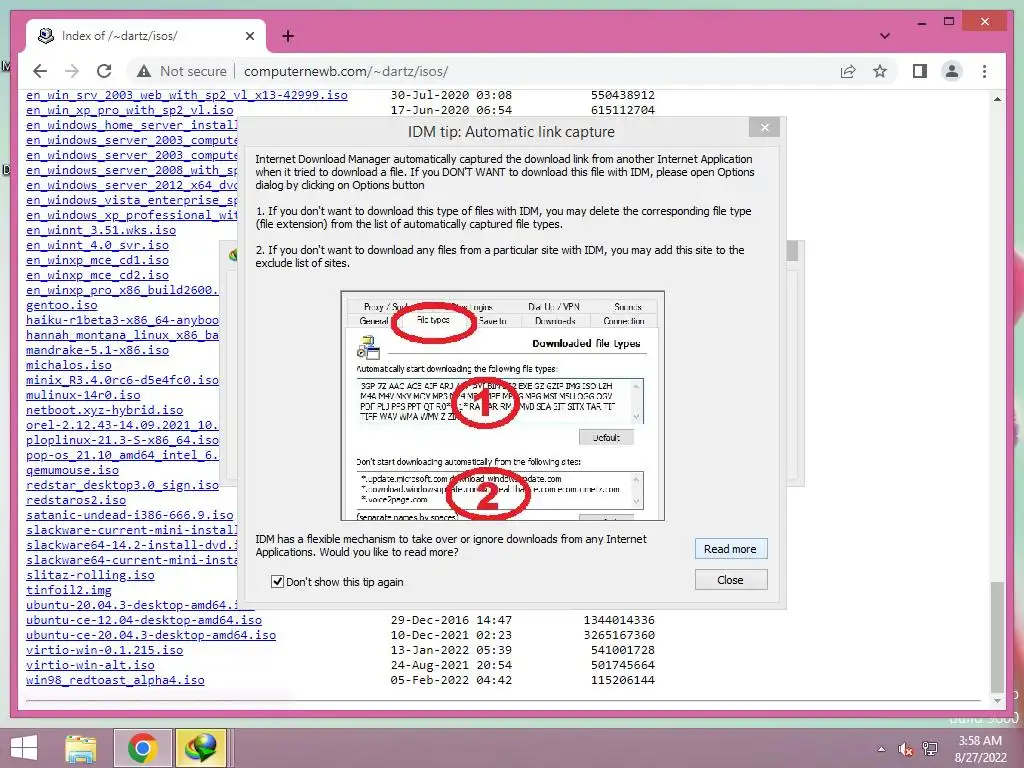Open en_winnt_3.51.wks.iso link
The image size is (1024, 768).
[x=101, y=231]
